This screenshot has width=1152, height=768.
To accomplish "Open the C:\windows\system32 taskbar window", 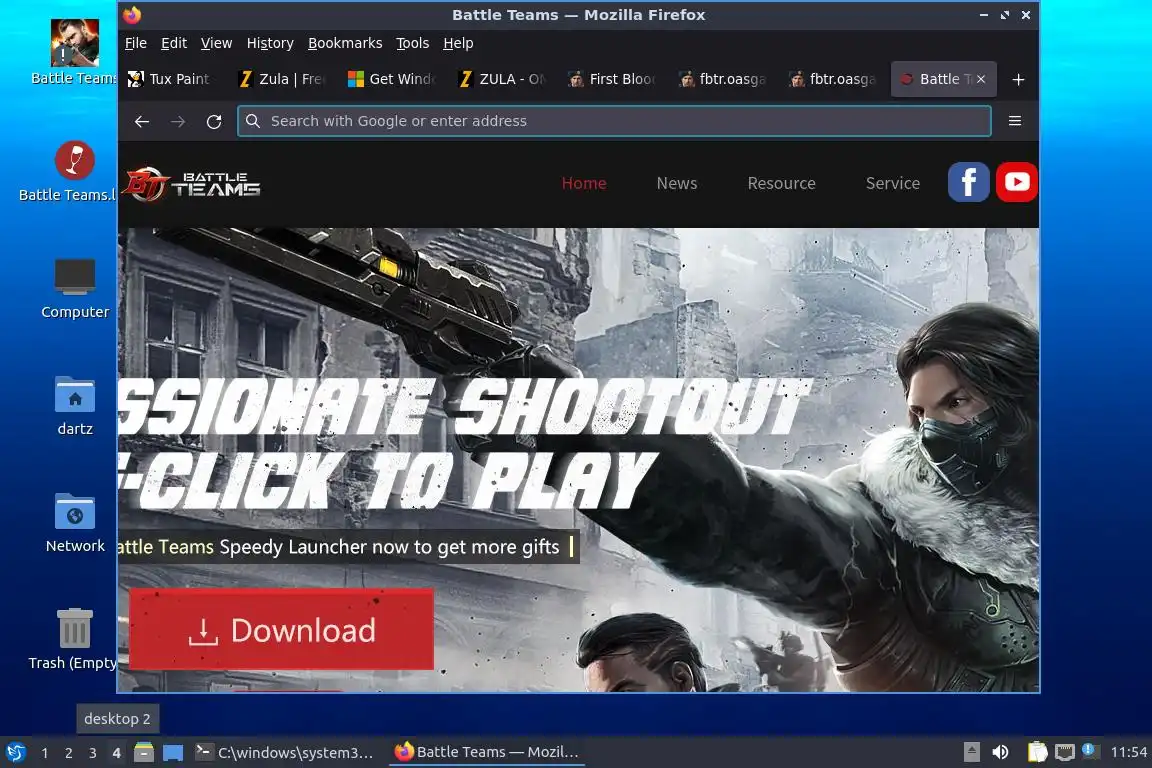I will coord(286,752).
